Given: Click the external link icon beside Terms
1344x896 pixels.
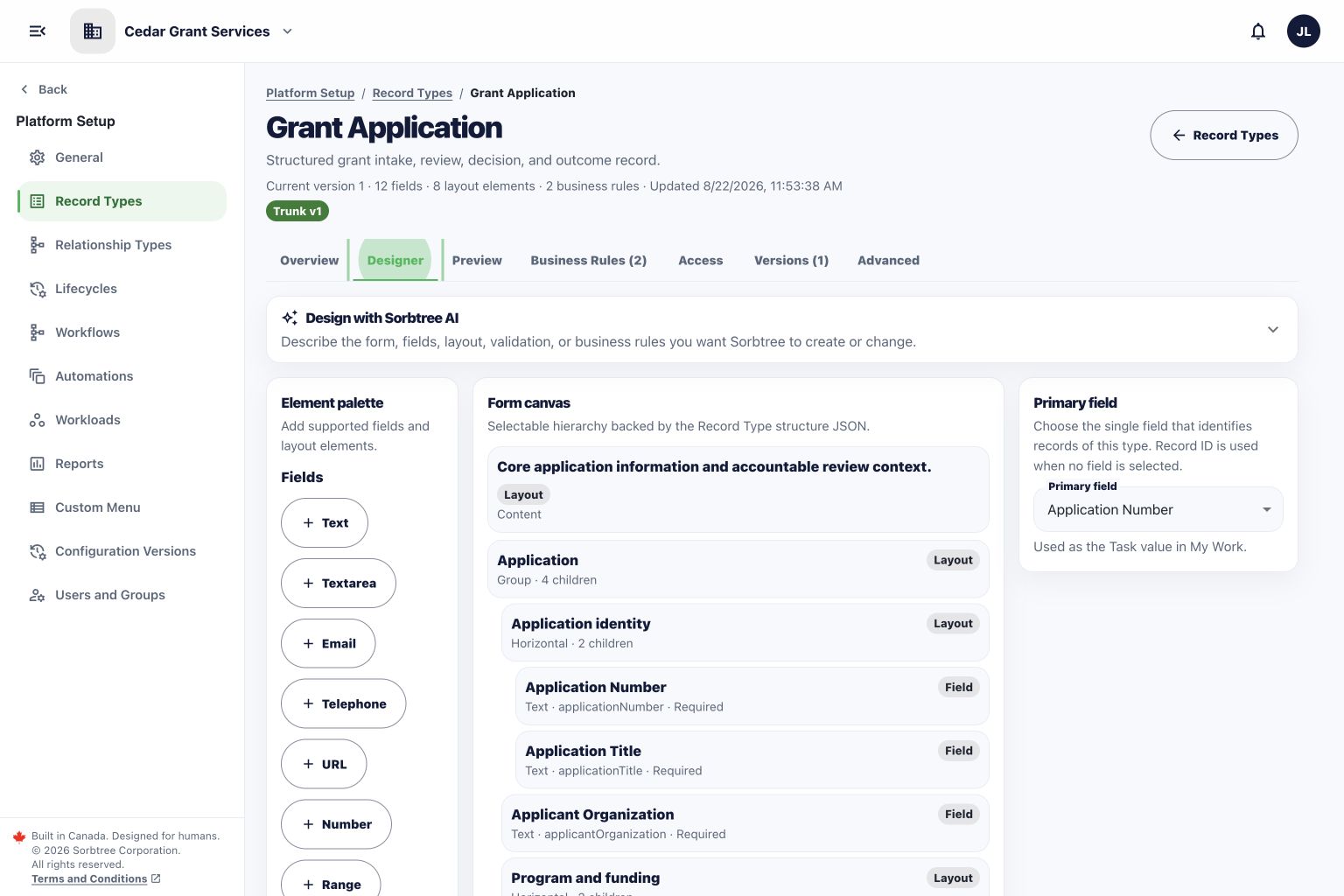Looking at the screenshot, I should [x=156, y=878].
